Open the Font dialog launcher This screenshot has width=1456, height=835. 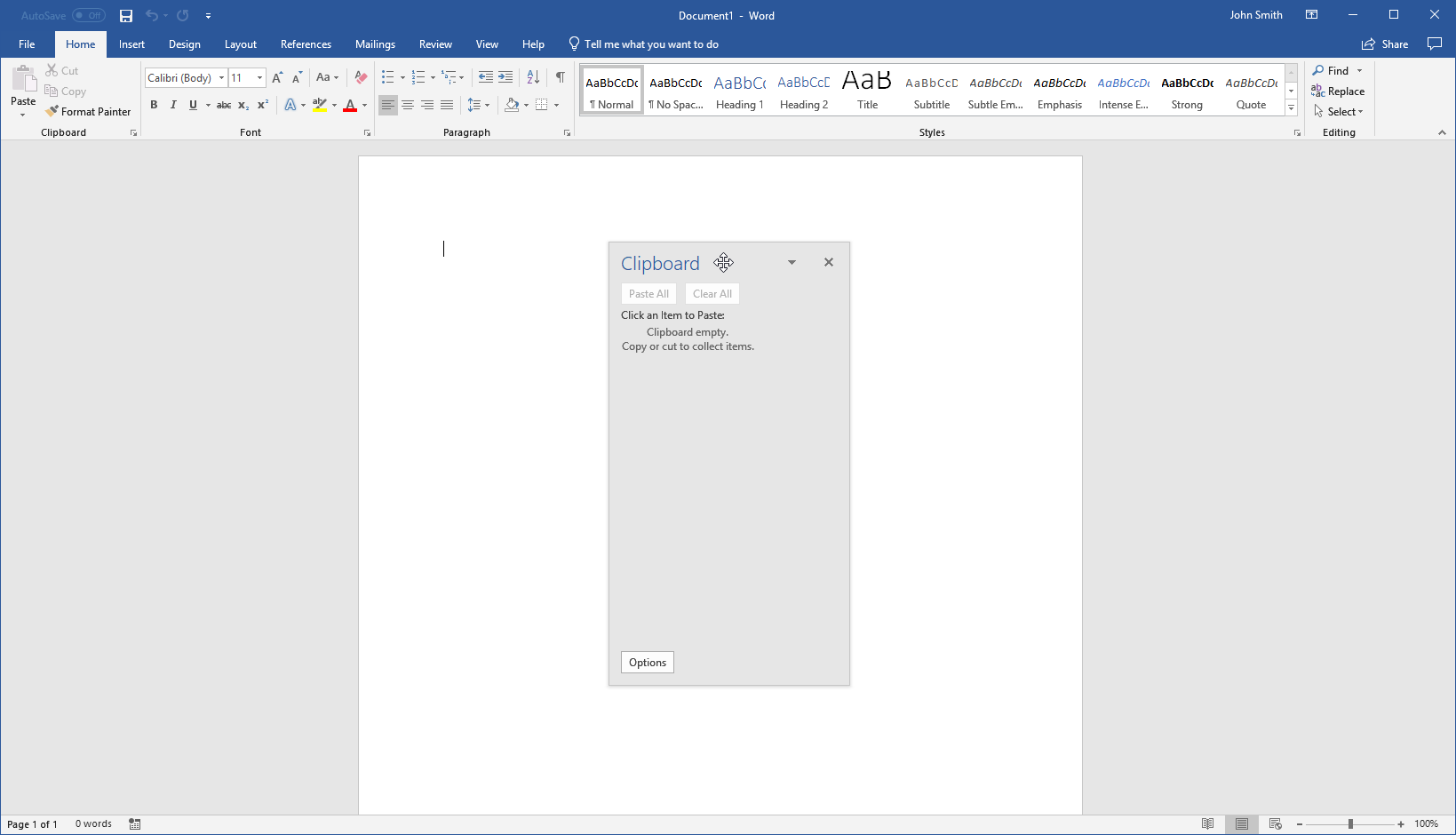click(367, 133)
